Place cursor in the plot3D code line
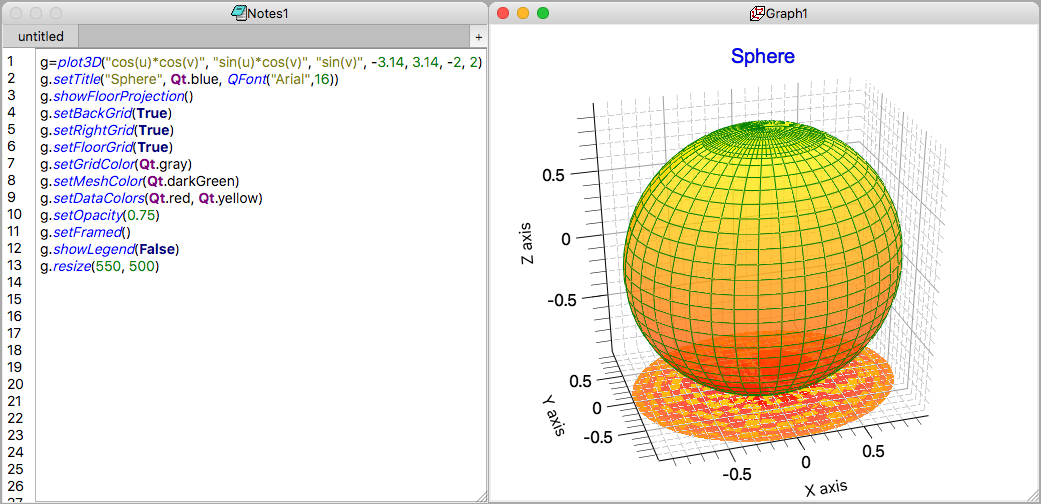 pyautogui.click(x=260, y=62)
